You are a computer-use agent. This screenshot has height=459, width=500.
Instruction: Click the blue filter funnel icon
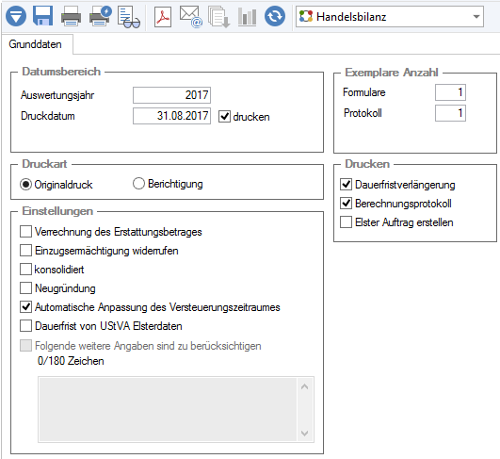coord(16,16)
